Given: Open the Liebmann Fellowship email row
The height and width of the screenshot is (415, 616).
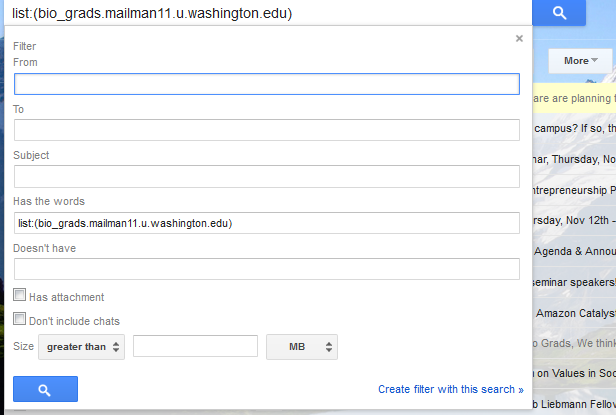Looking at the screenshot, I should [574, 403].
